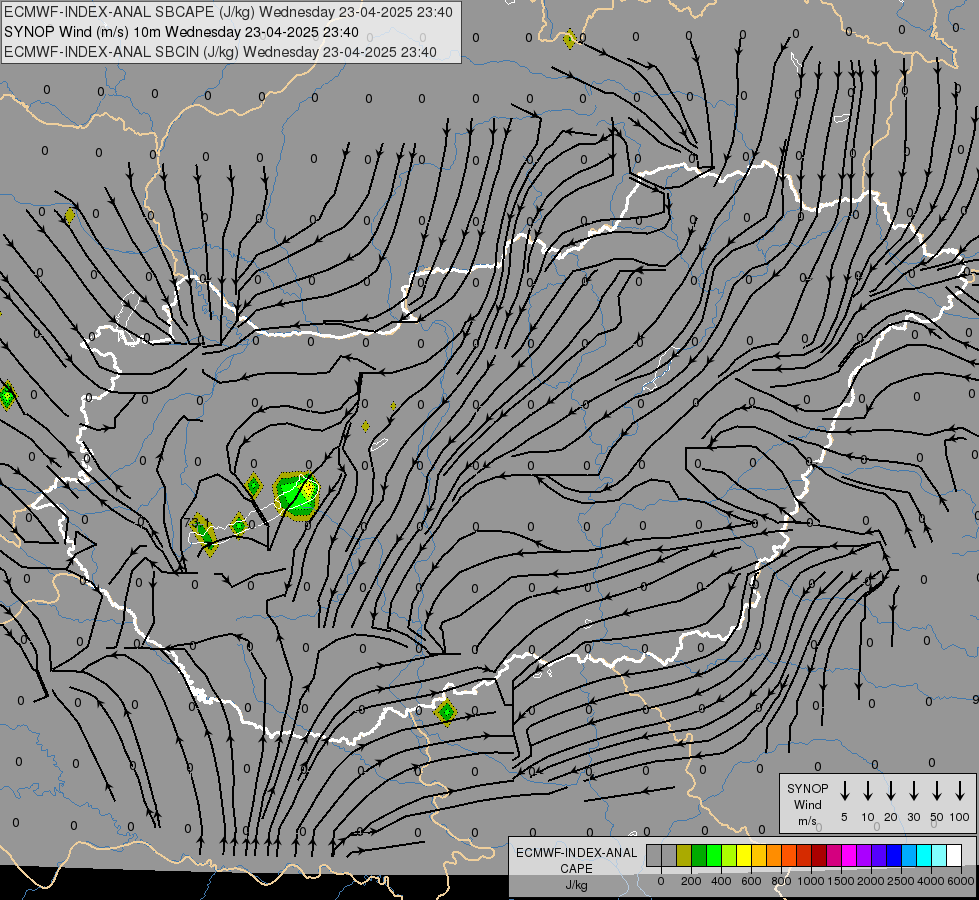Screen dimensions: 979x900
Task: Click the '1000' CAPE scale value
Action: click(x=811, y=881)
